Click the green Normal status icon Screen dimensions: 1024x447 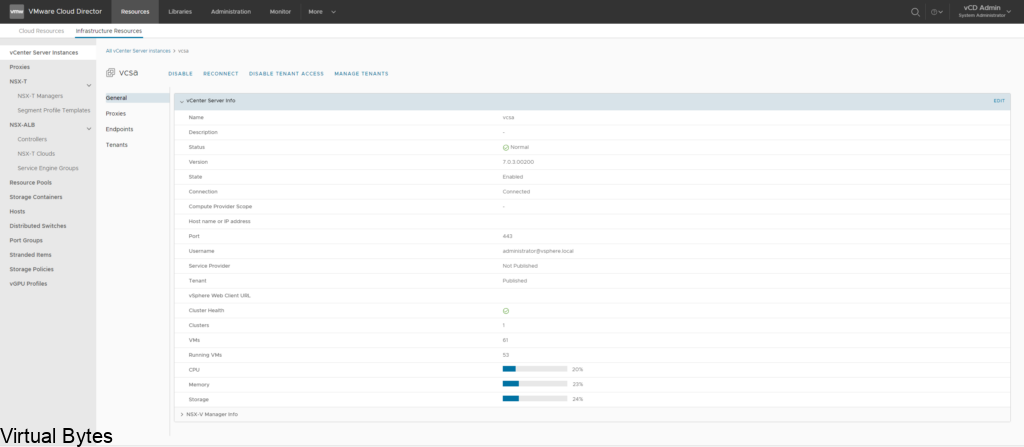point(505,148)
